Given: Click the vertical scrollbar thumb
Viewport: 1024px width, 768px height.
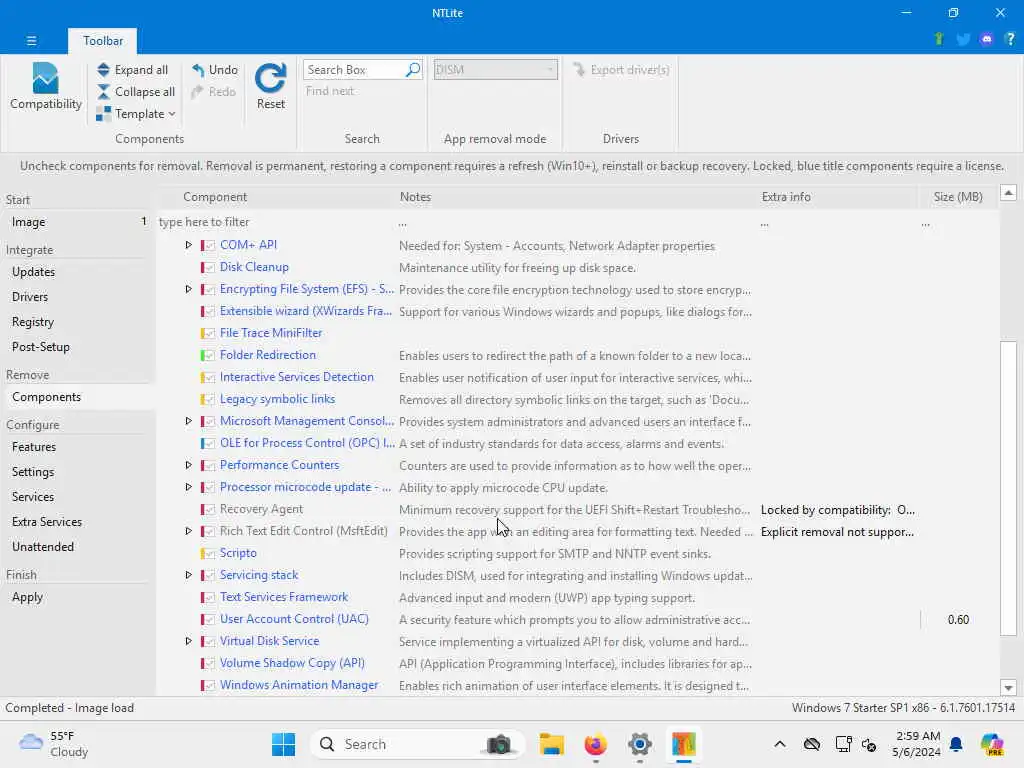Looking at the screenshot, I should coord(1008,487).
